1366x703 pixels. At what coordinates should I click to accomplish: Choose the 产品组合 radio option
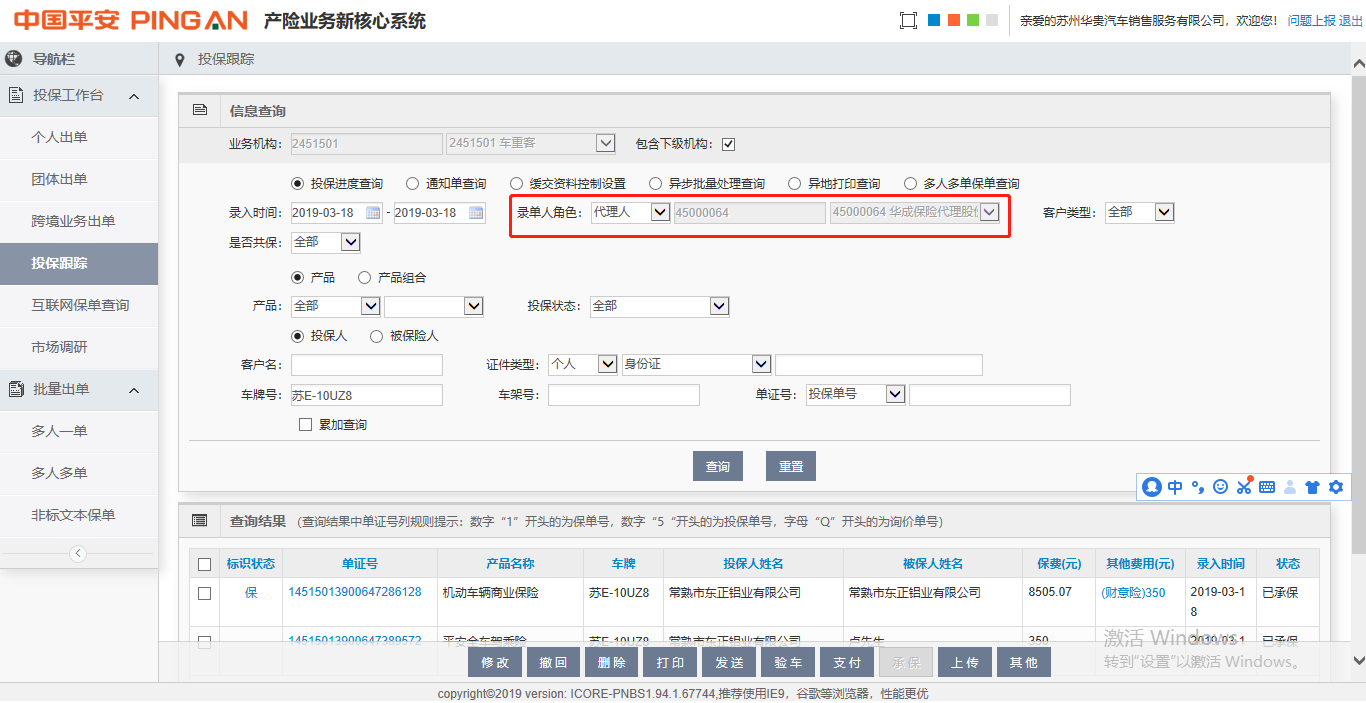pyautogui.click(x=364, y=277)
